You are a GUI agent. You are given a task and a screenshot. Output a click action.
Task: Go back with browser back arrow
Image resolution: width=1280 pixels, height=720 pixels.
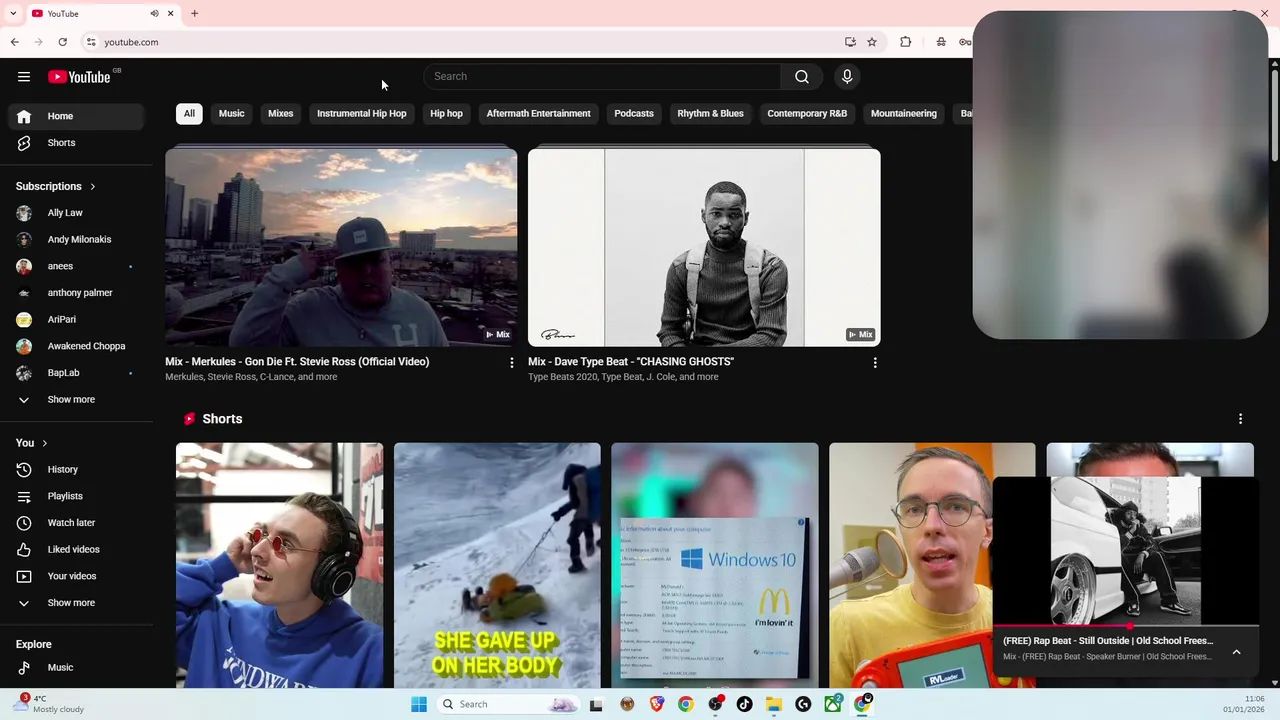click(x=14, y=42)
